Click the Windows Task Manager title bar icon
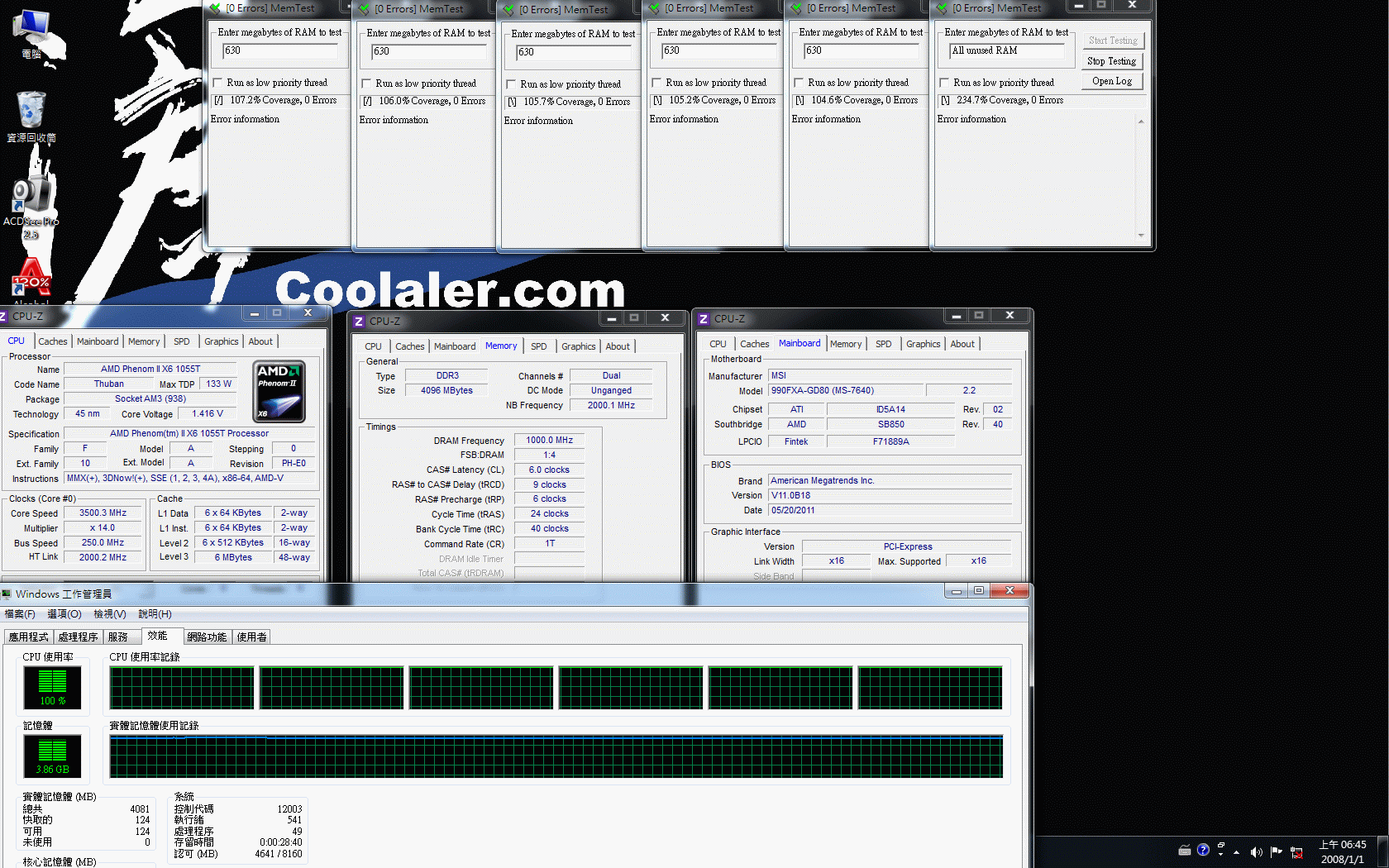Viewport: 1389px width, 868px height. 7,594
